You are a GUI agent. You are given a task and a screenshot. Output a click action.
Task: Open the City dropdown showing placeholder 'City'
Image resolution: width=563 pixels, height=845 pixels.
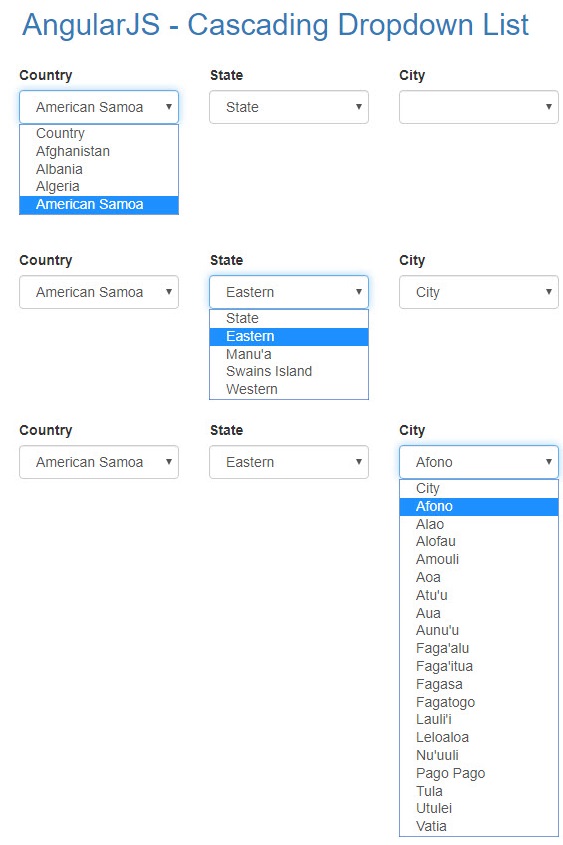[x=478, y=292]
